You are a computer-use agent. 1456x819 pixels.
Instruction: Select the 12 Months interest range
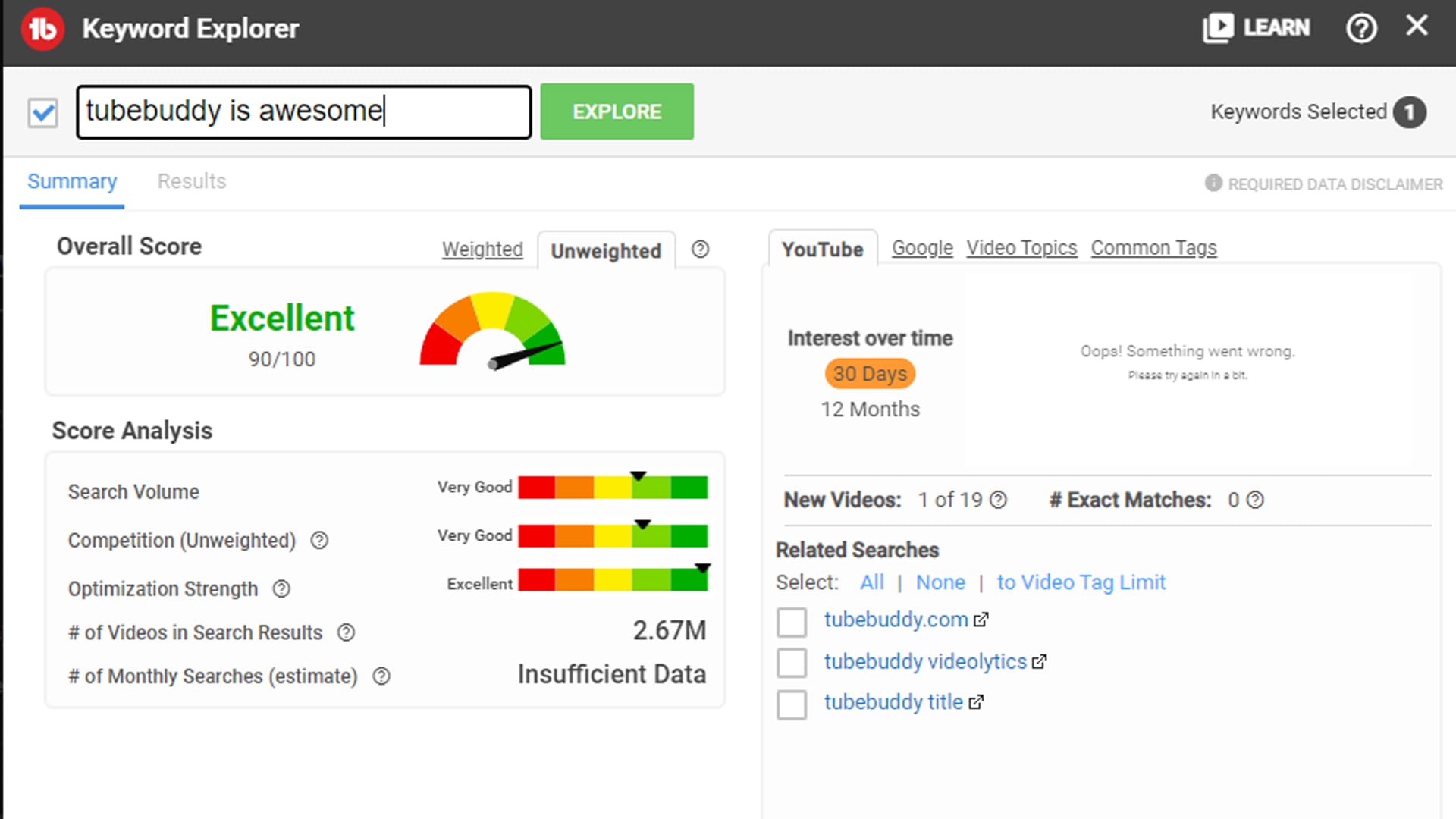click(x=870, y=409)
